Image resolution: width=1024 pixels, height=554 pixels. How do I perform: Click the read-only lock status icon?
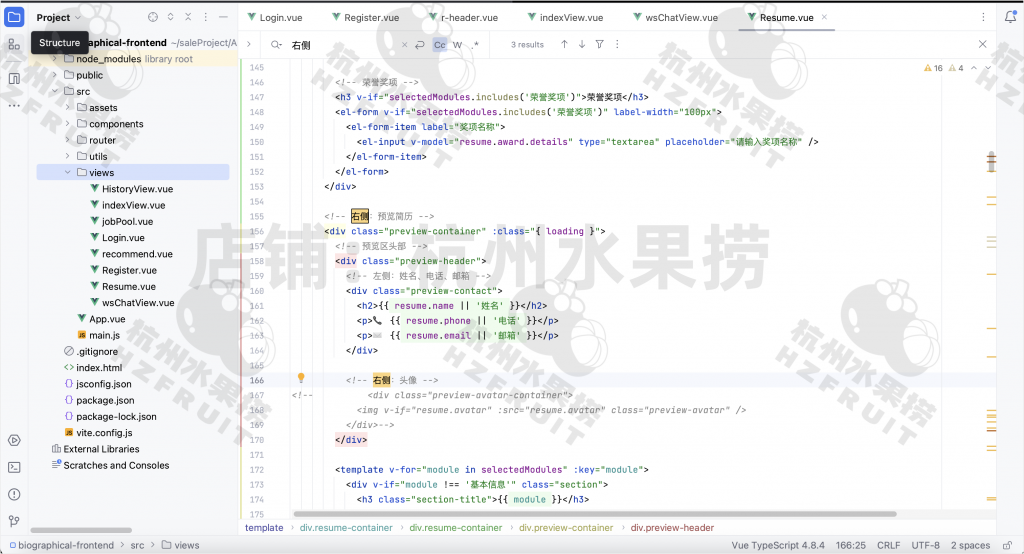(x=1008, y=545)
